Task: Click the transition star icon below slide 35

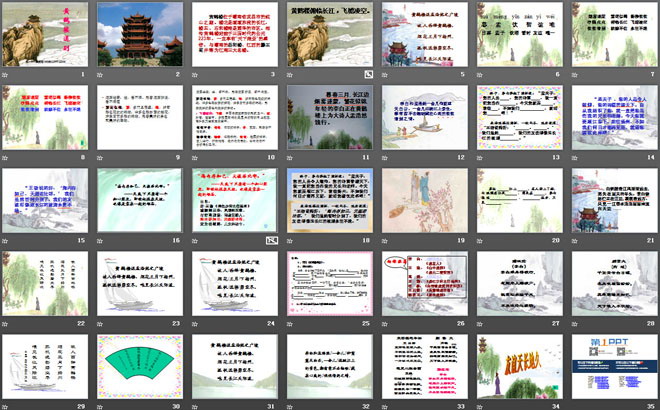Action: [x=574, y=405]
